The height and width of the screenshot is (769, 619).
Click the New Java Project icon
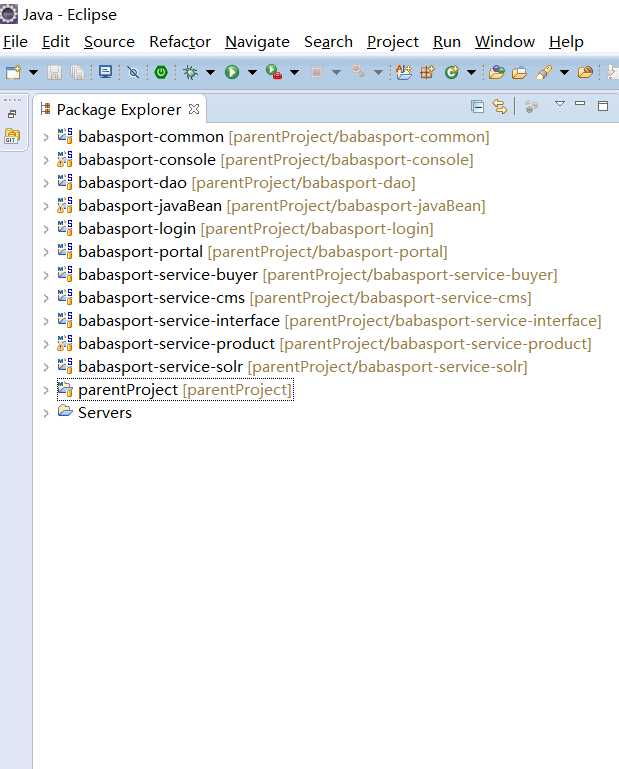tap(404, 73)
